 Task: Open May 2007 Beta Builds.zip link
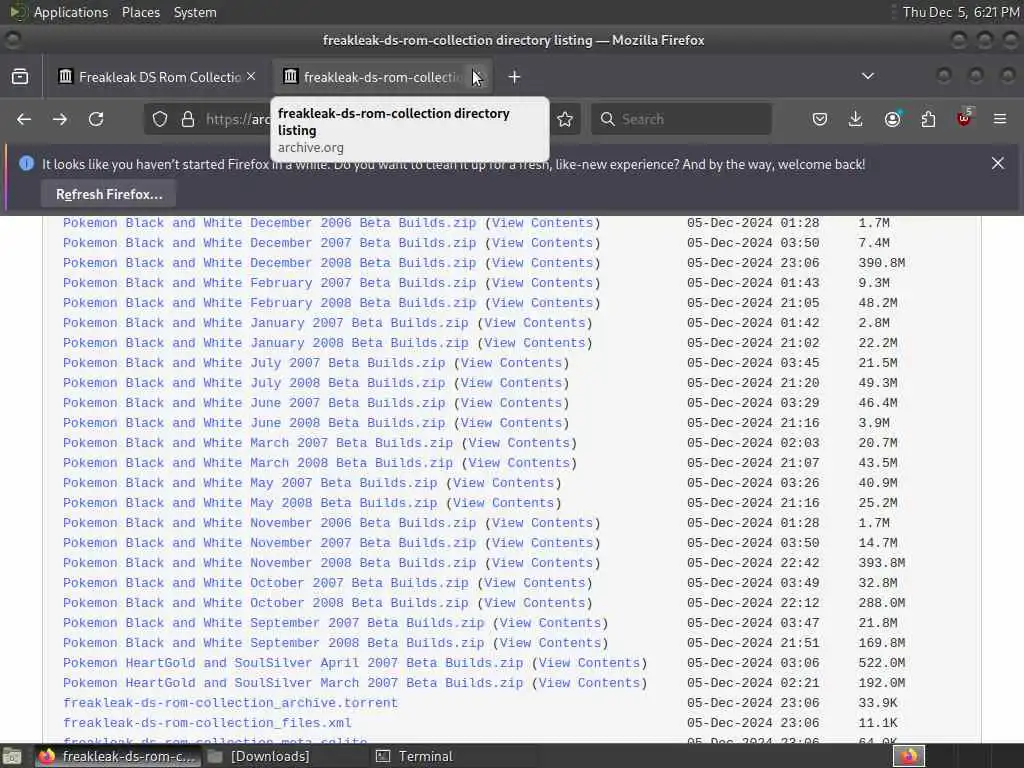tap(249, 483)
